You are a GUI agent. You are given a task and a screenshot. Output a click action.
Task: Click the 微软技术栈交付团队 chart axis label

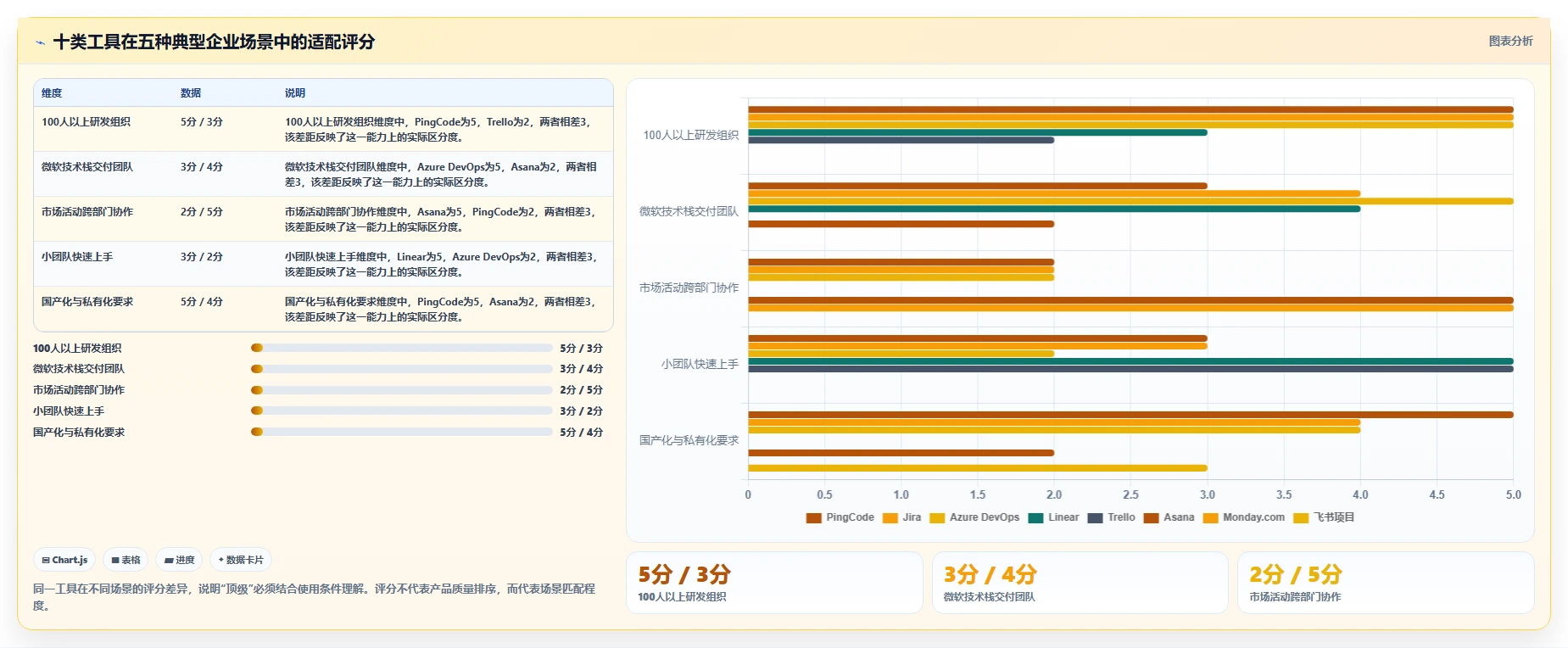689,212
